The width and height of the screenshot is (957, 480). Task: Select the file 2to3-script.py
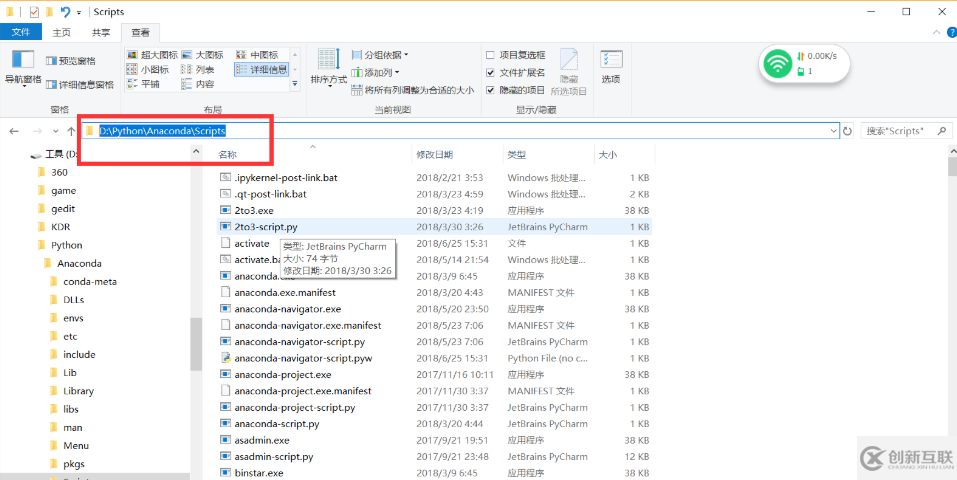pos(266,227)
